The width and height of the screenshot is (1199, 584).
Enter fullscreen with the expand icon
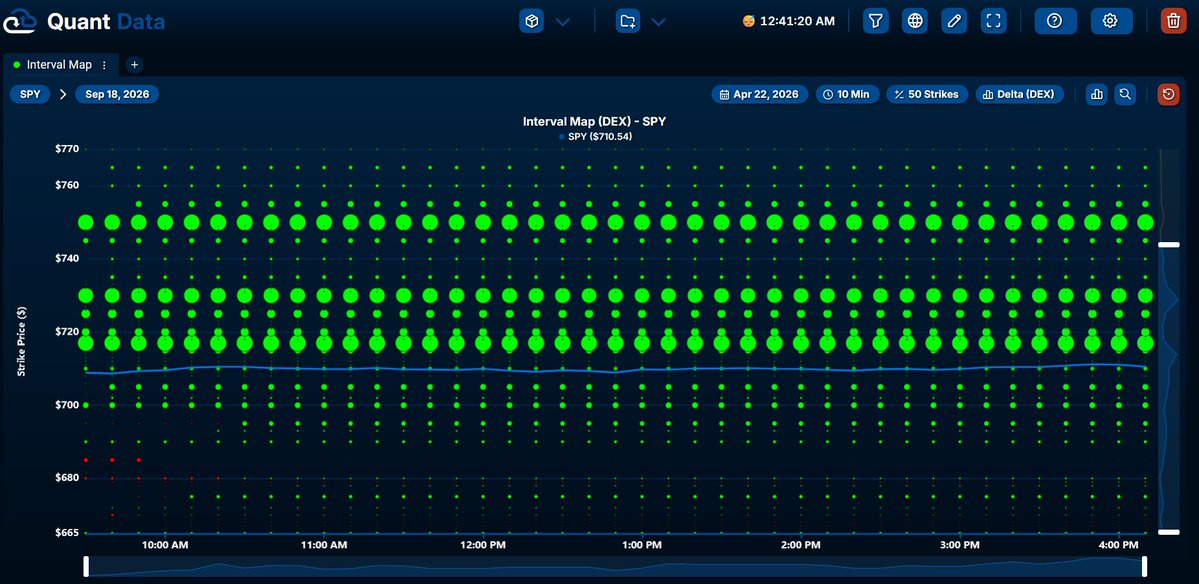coord(992,21)
